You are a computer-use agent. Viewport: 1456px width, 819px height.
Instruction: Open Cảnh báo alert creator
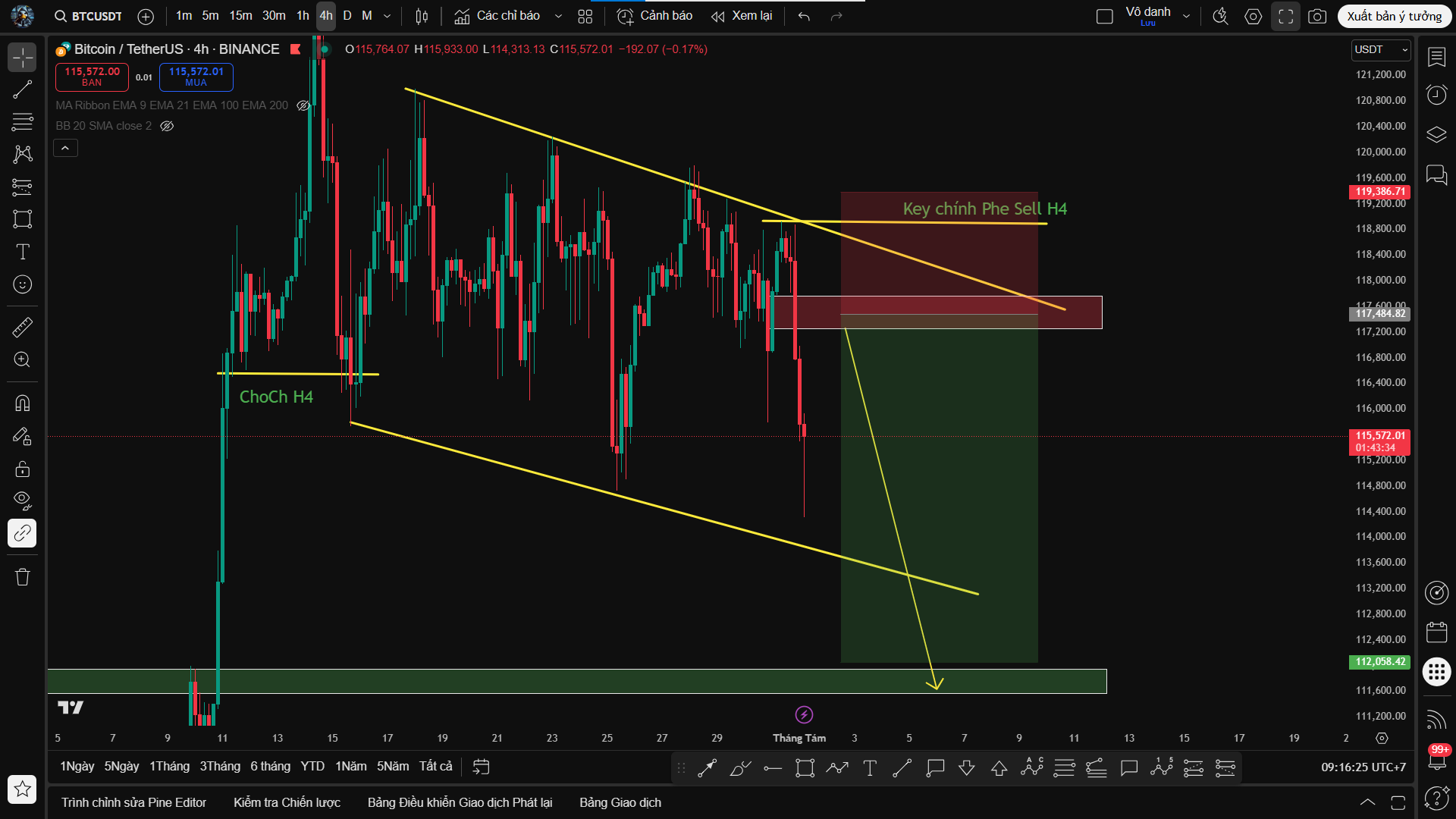(x=654, y=16)
